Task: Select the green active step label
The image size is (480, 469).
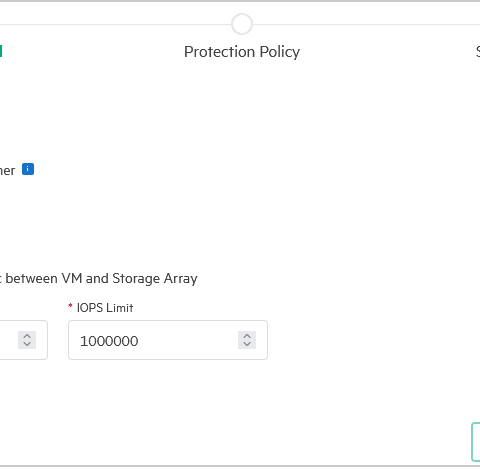Action: coord(1,51)
